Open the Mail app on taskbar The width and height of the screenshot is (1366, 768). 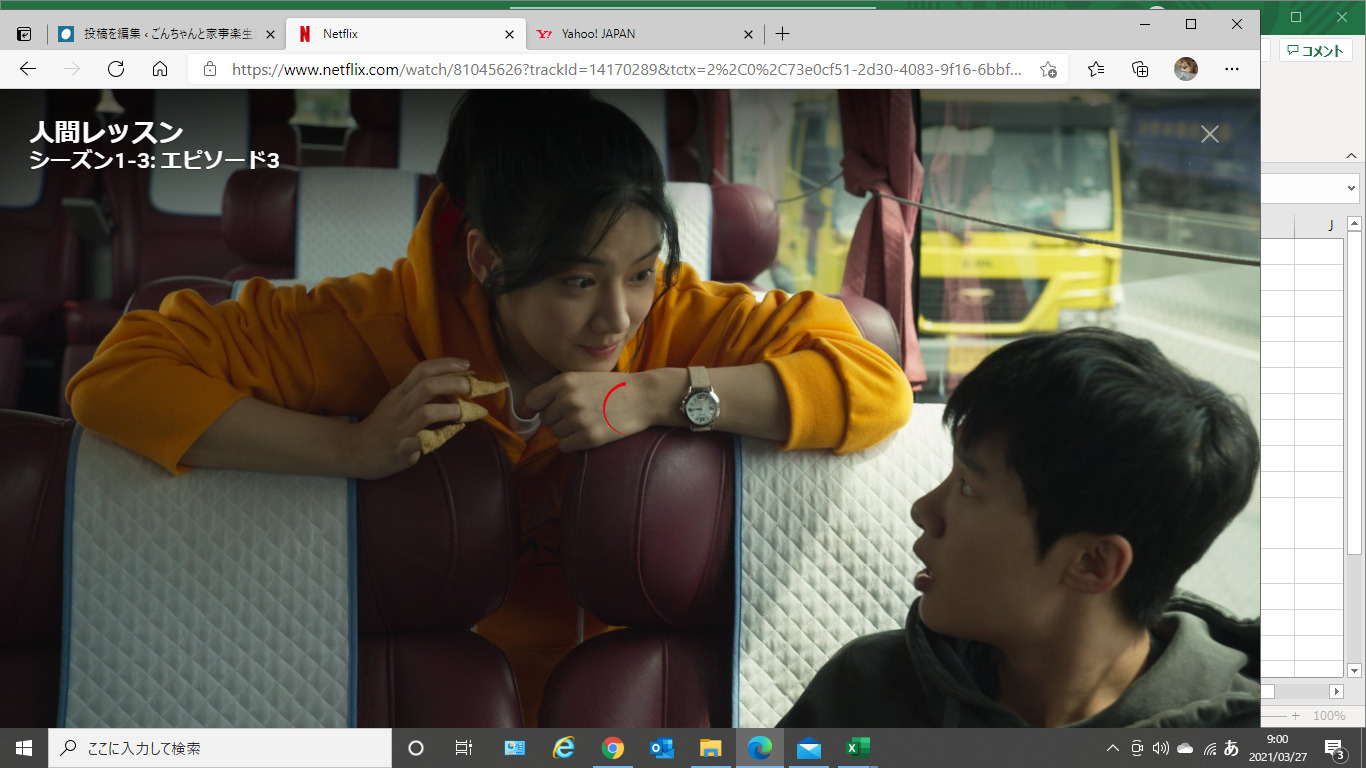[x=809, y=748]
